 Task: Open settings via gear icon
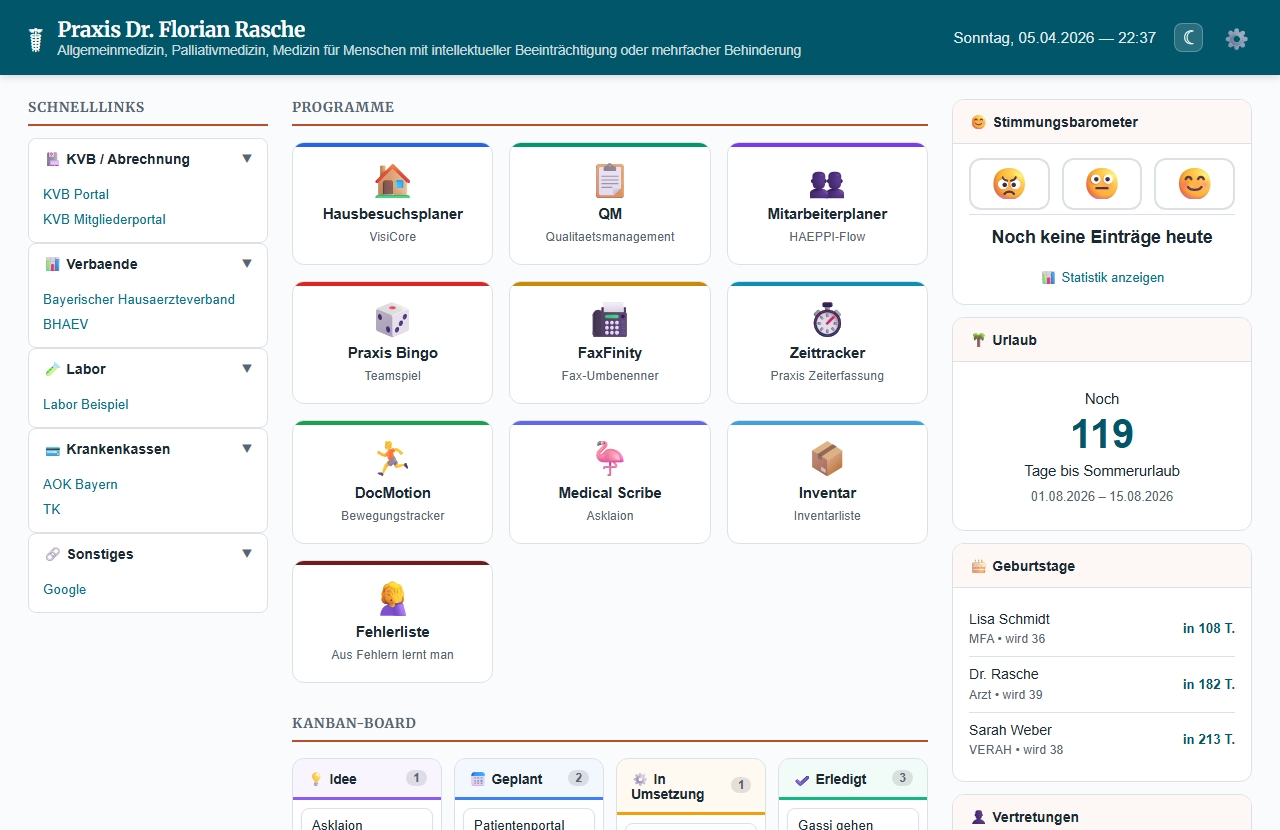coord(1237,38)
